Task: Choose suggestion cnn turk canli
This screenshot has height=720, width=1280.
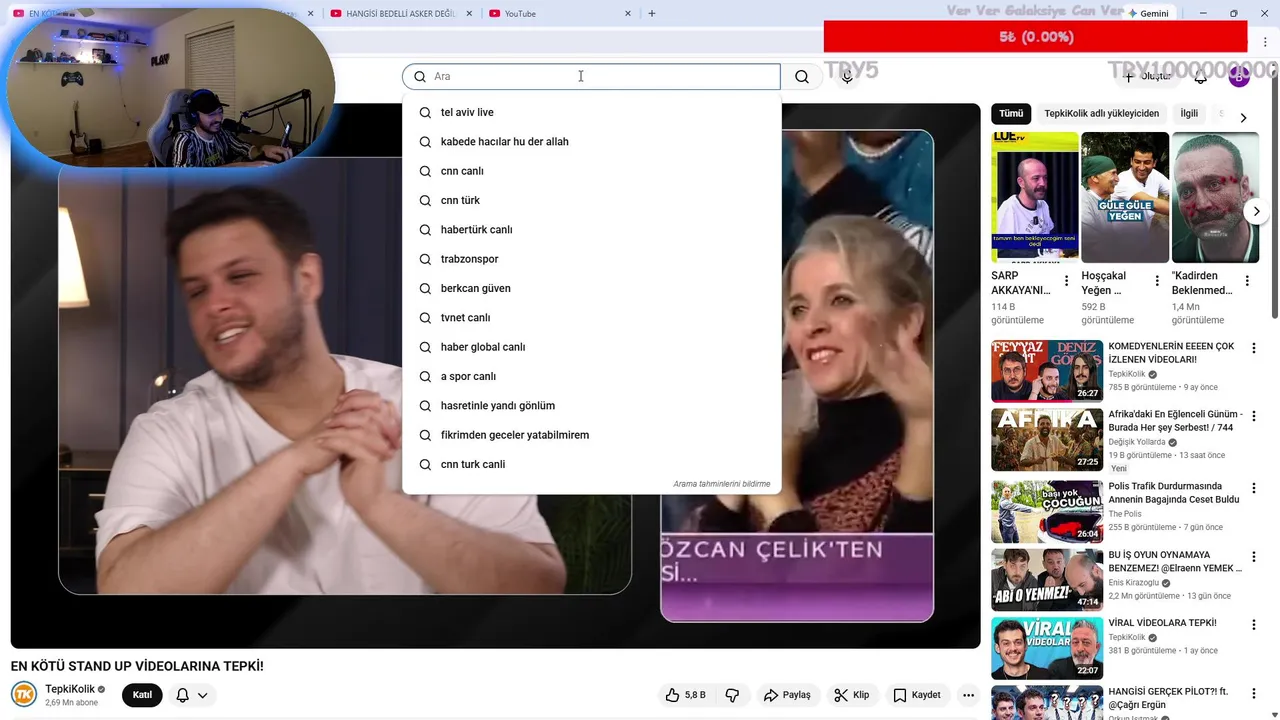Action: point(591,464)
